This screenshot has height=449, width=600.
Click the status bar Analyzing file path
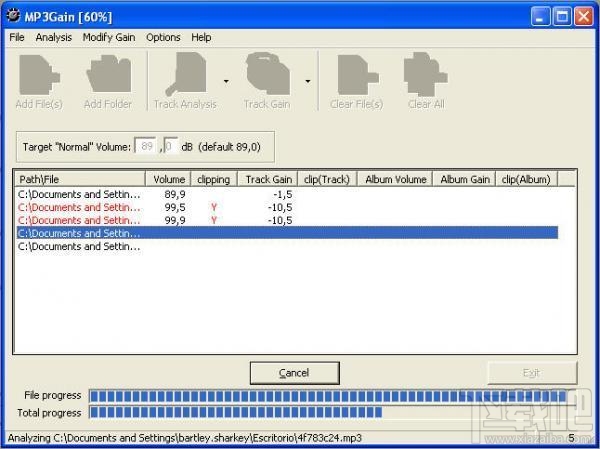coord(184,438)
